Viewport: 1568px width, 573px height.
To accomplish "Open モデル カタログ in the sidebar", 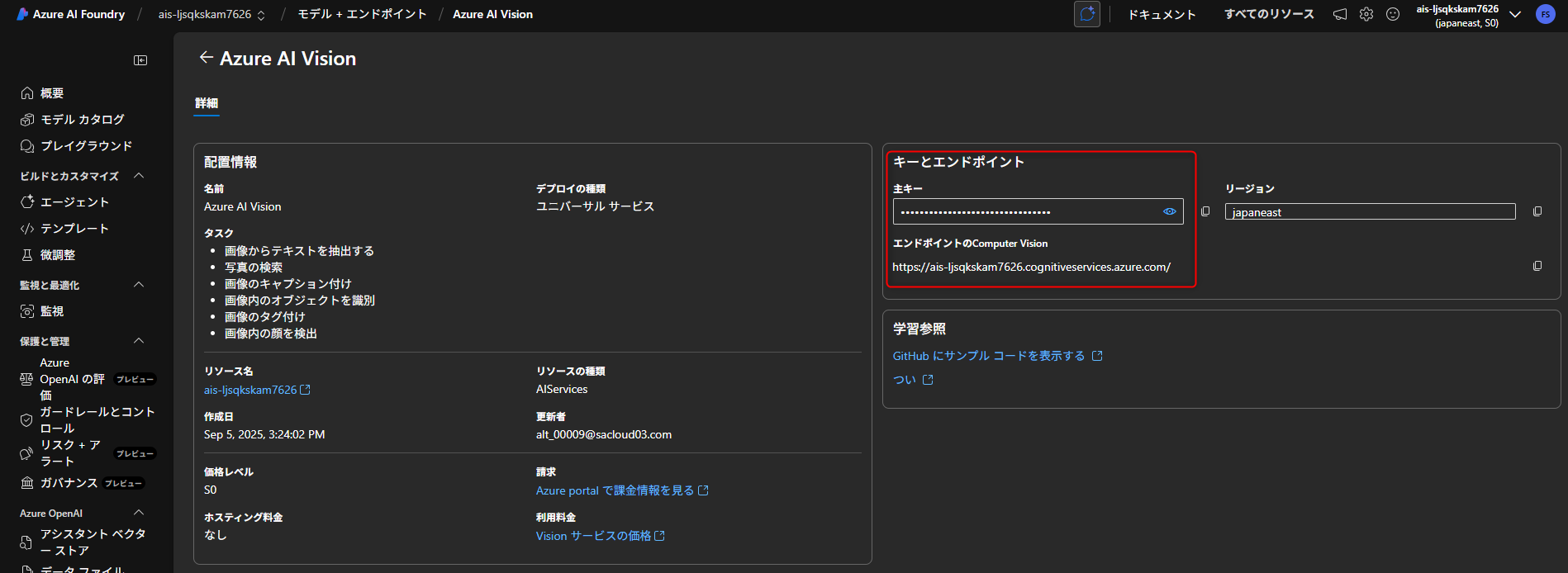I will [82, 120].
